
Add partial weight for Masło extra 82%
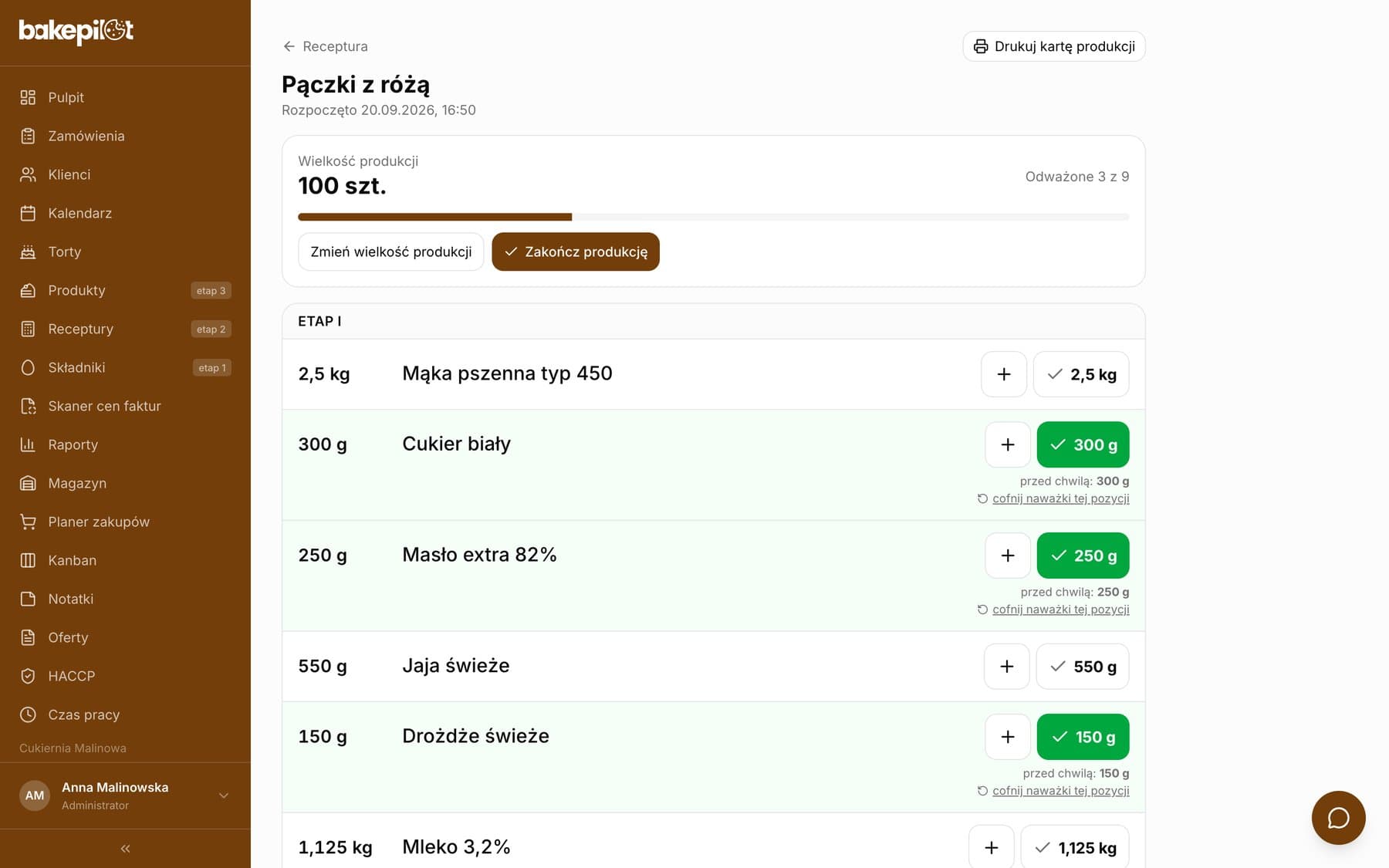point(1008,556)
